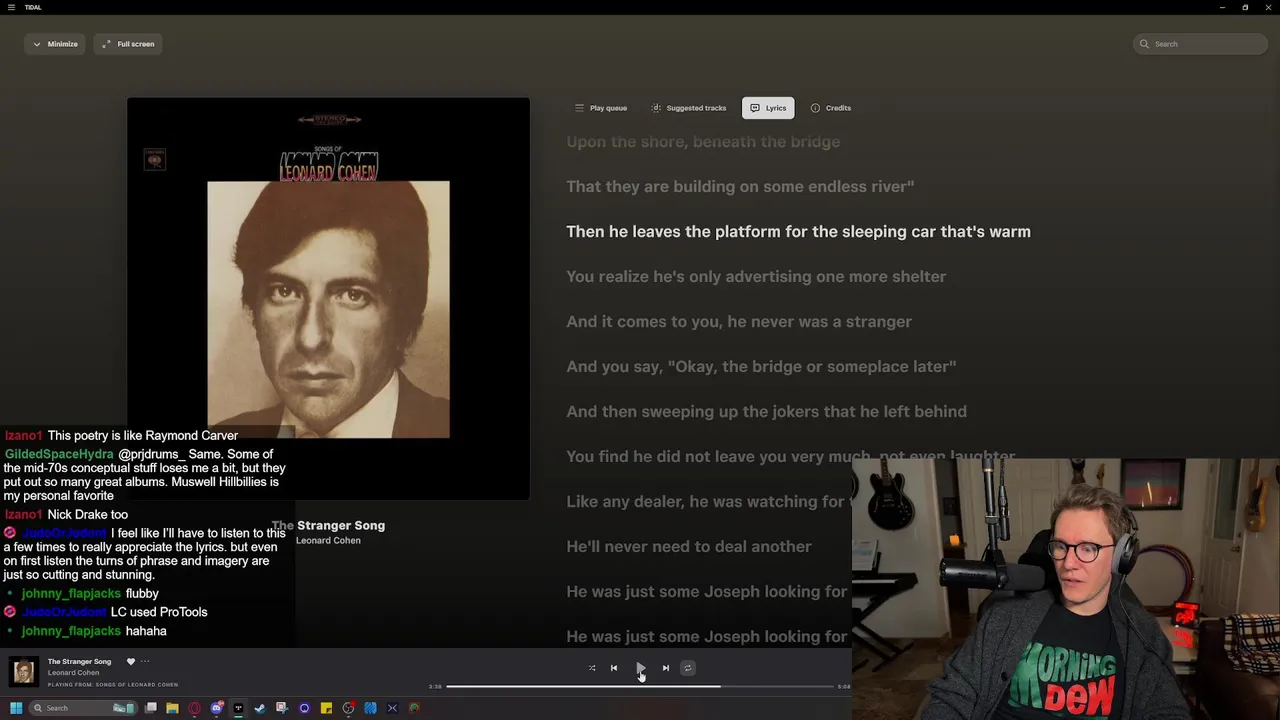Viewport: 1280px width, 720px height.
Task: Click the Windows taskbar Search box
Action: [x=83, y=708]
